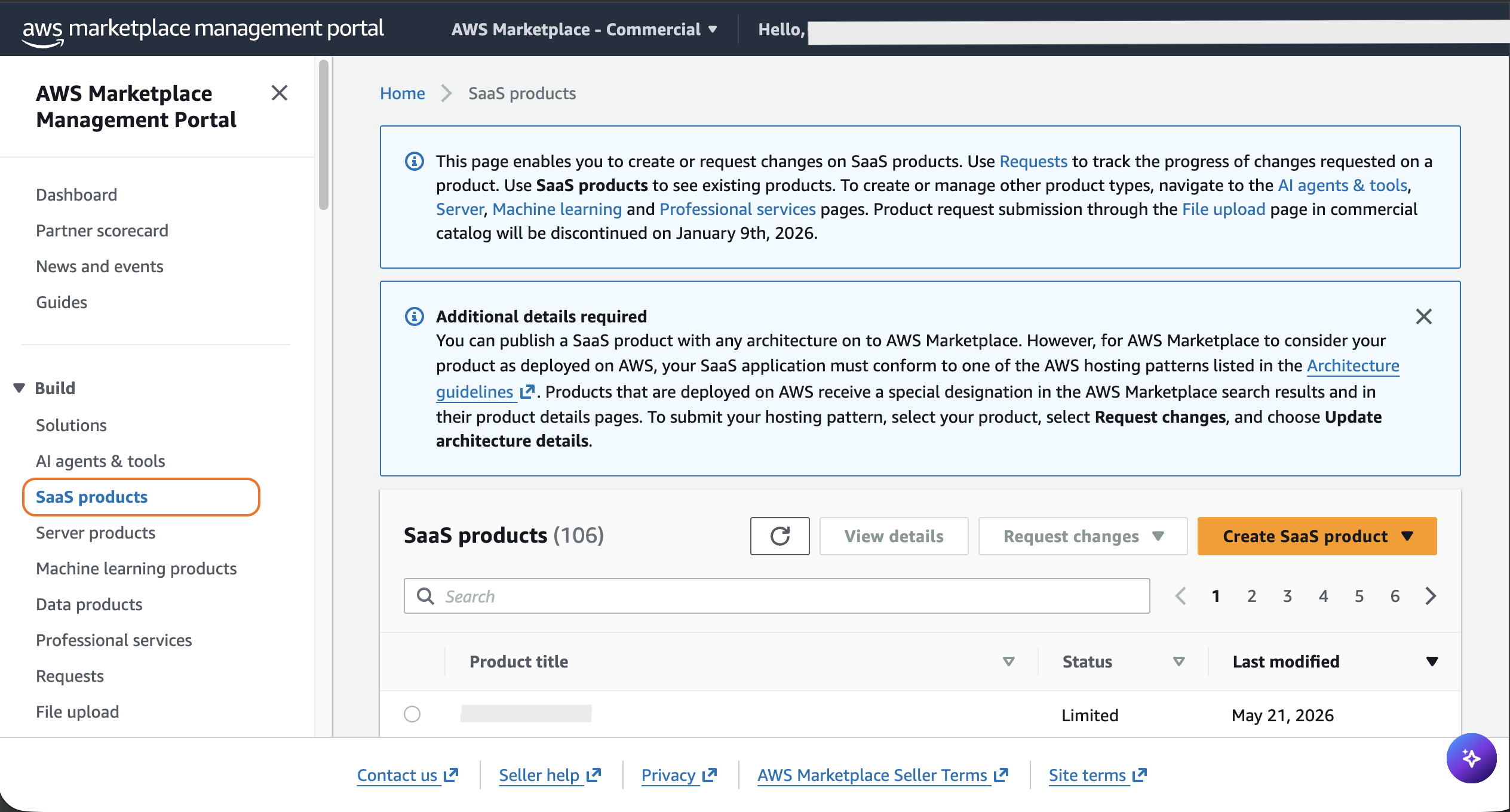Go to page 4 of results

(1323, 596)
